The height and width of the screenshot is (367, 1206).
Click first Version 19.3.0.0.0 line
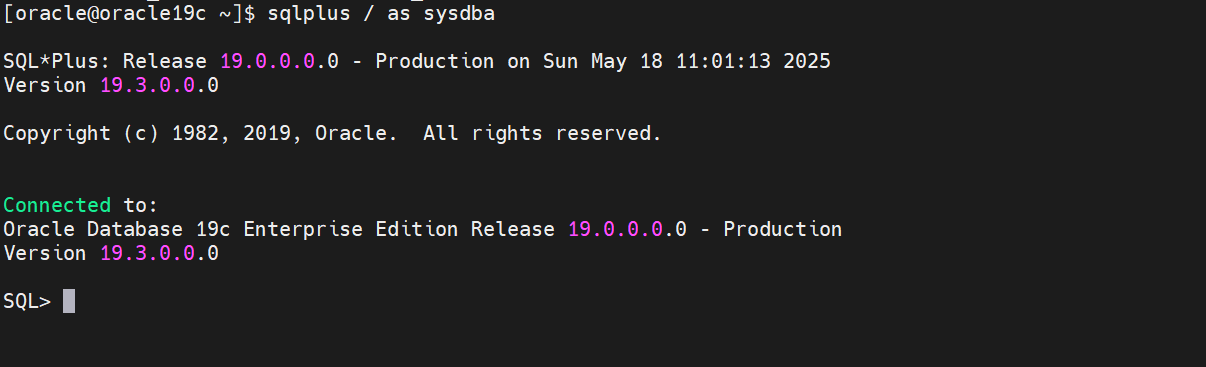[111, 85]
